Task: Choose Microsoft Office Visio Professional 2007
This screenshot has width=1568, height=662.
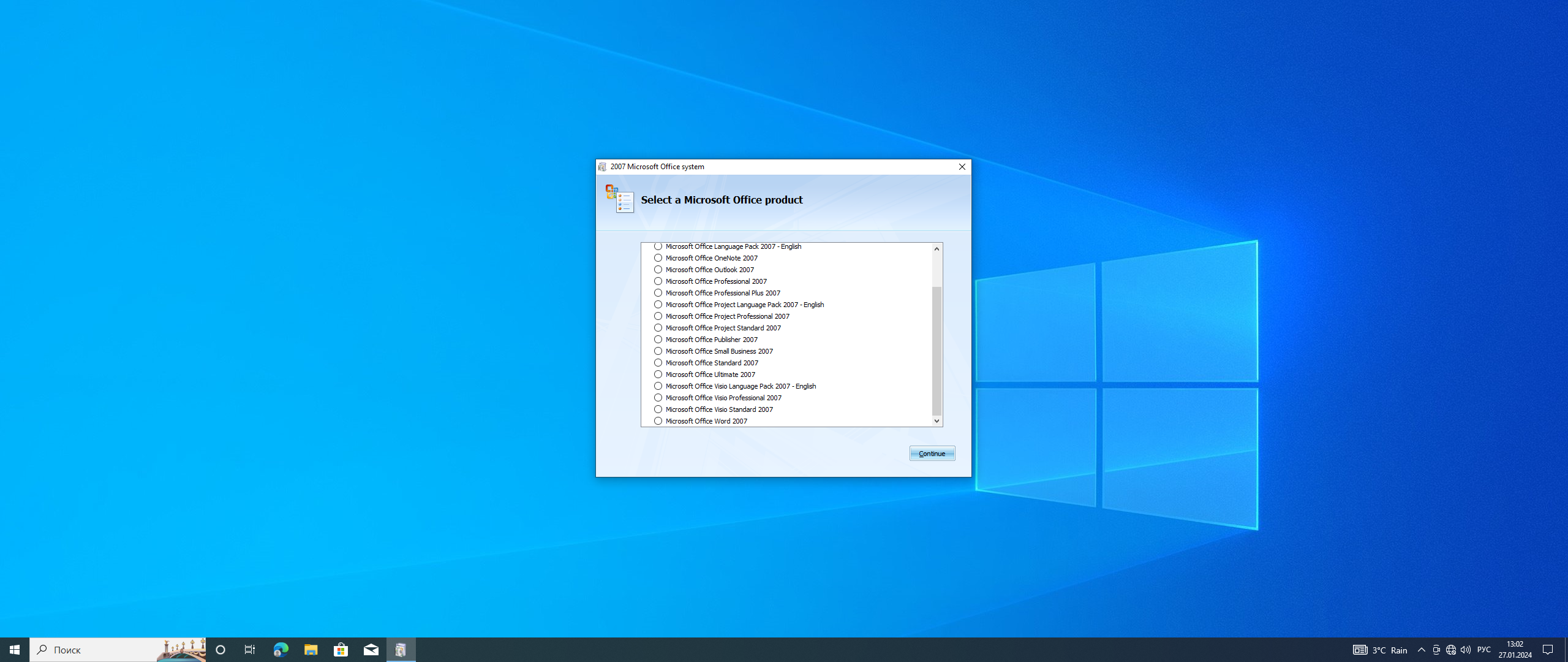Action: click(x=658, y=398)
